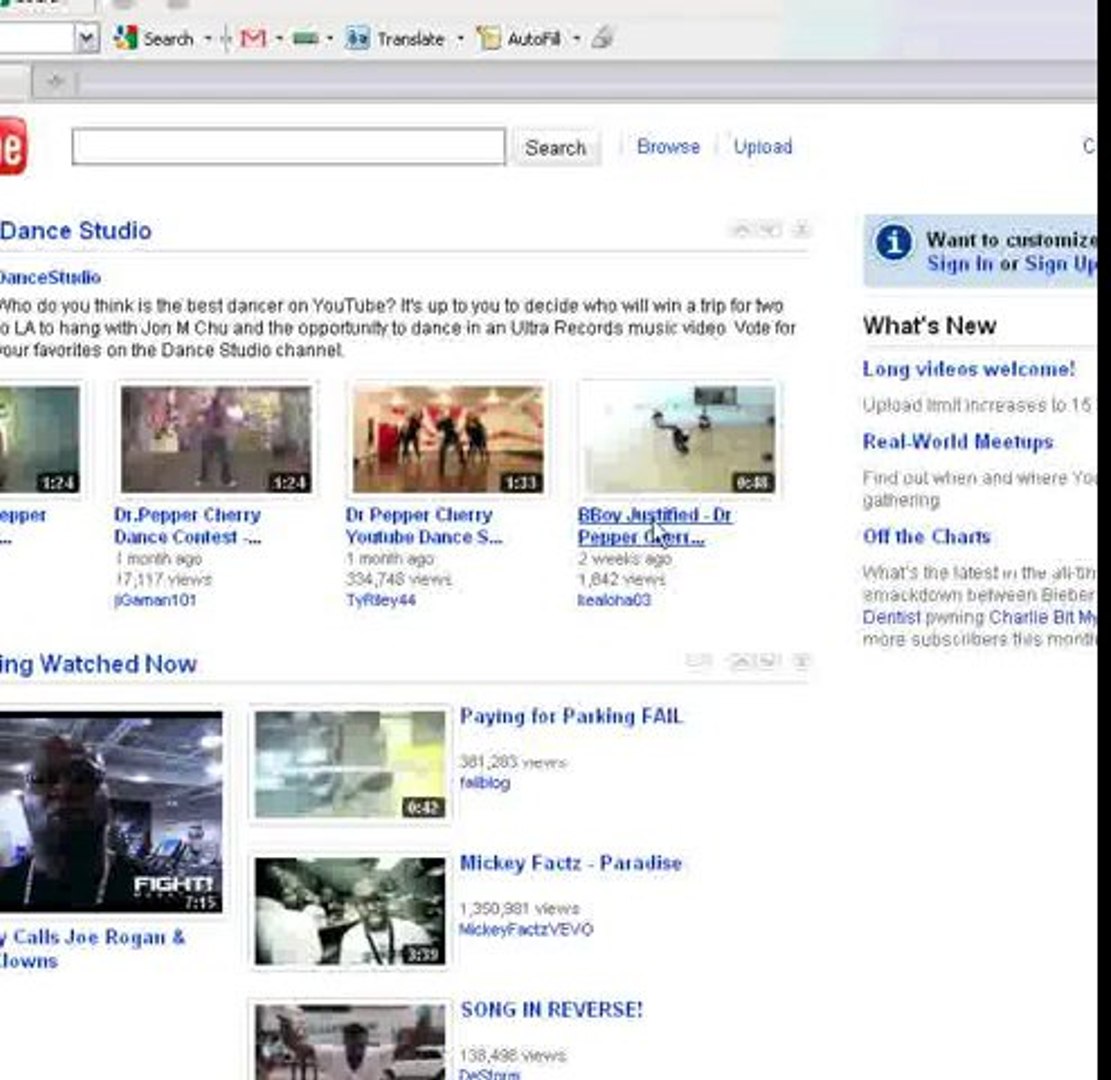
Task: Expand the Gmail dropdown arrow
Action: (x=278, y=39)
